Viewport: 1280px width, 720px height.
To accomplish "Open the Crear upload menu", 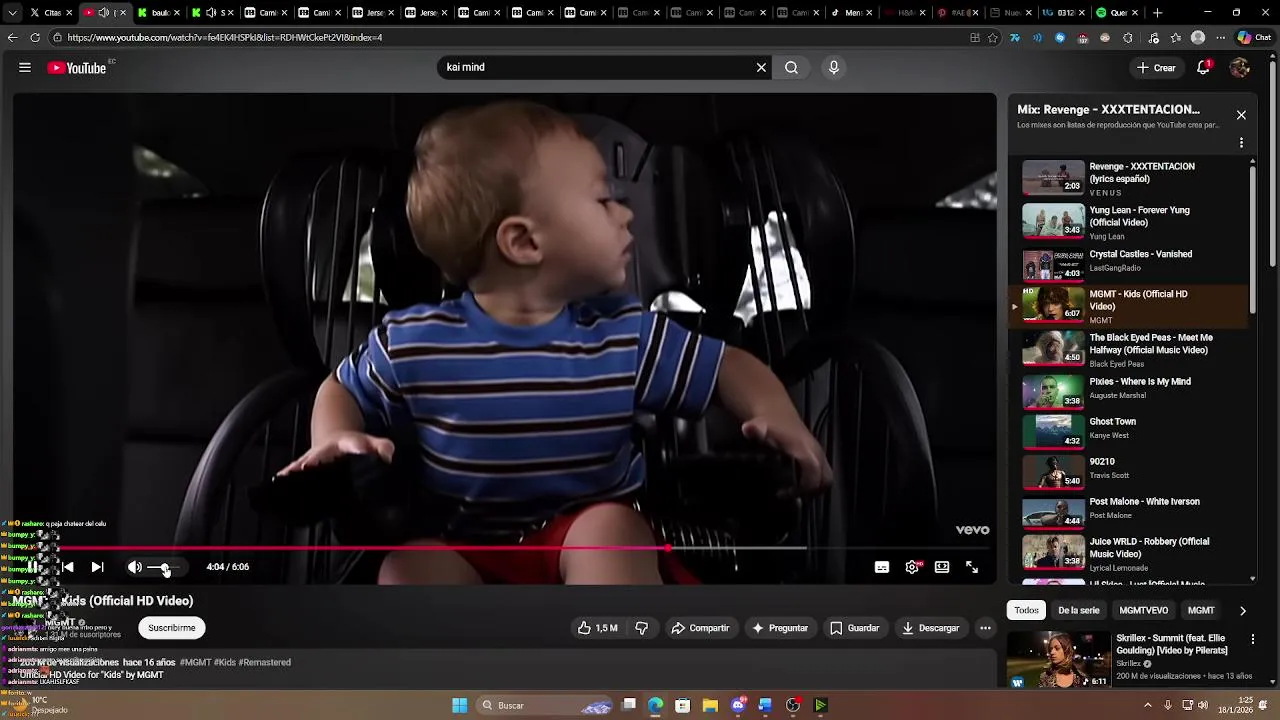I will point(1156,68).
